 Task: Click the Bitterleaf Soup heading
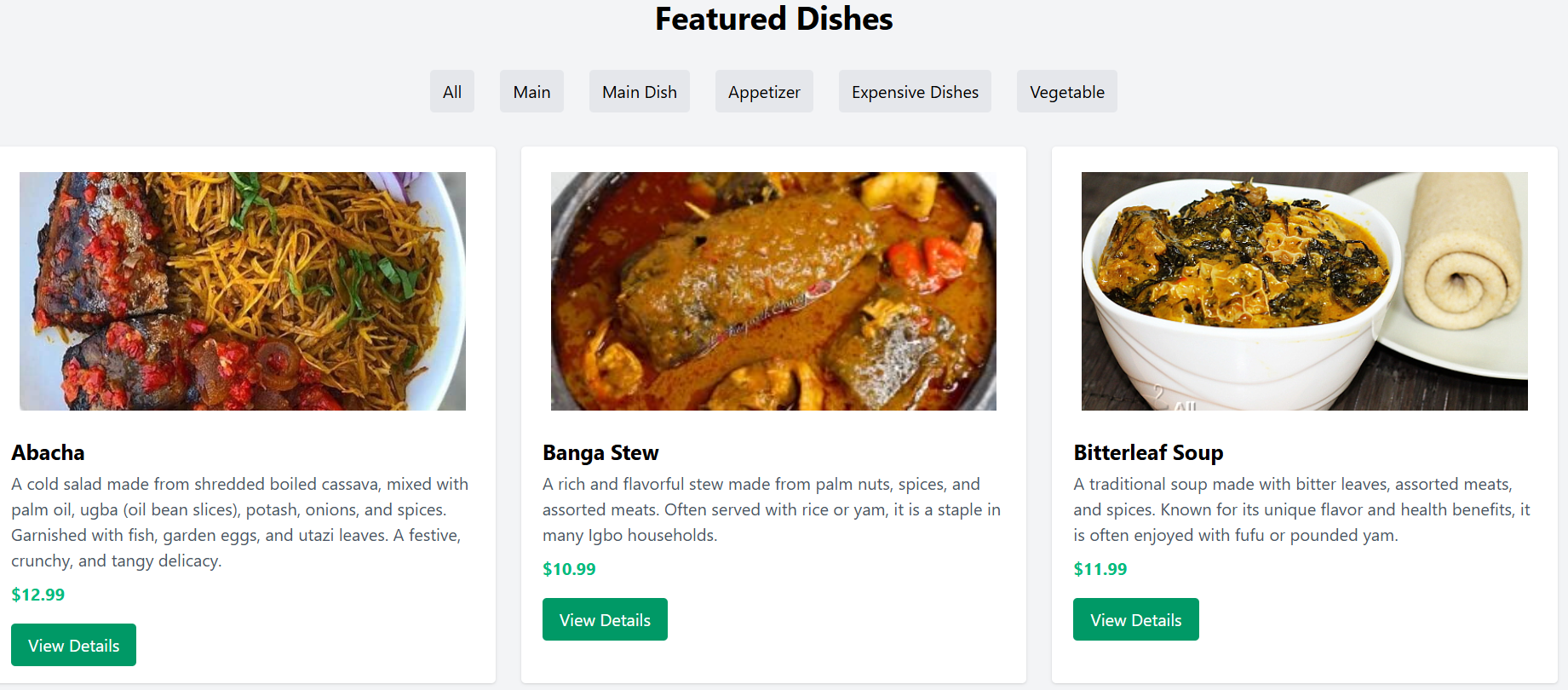click(x=1148, y=452)
